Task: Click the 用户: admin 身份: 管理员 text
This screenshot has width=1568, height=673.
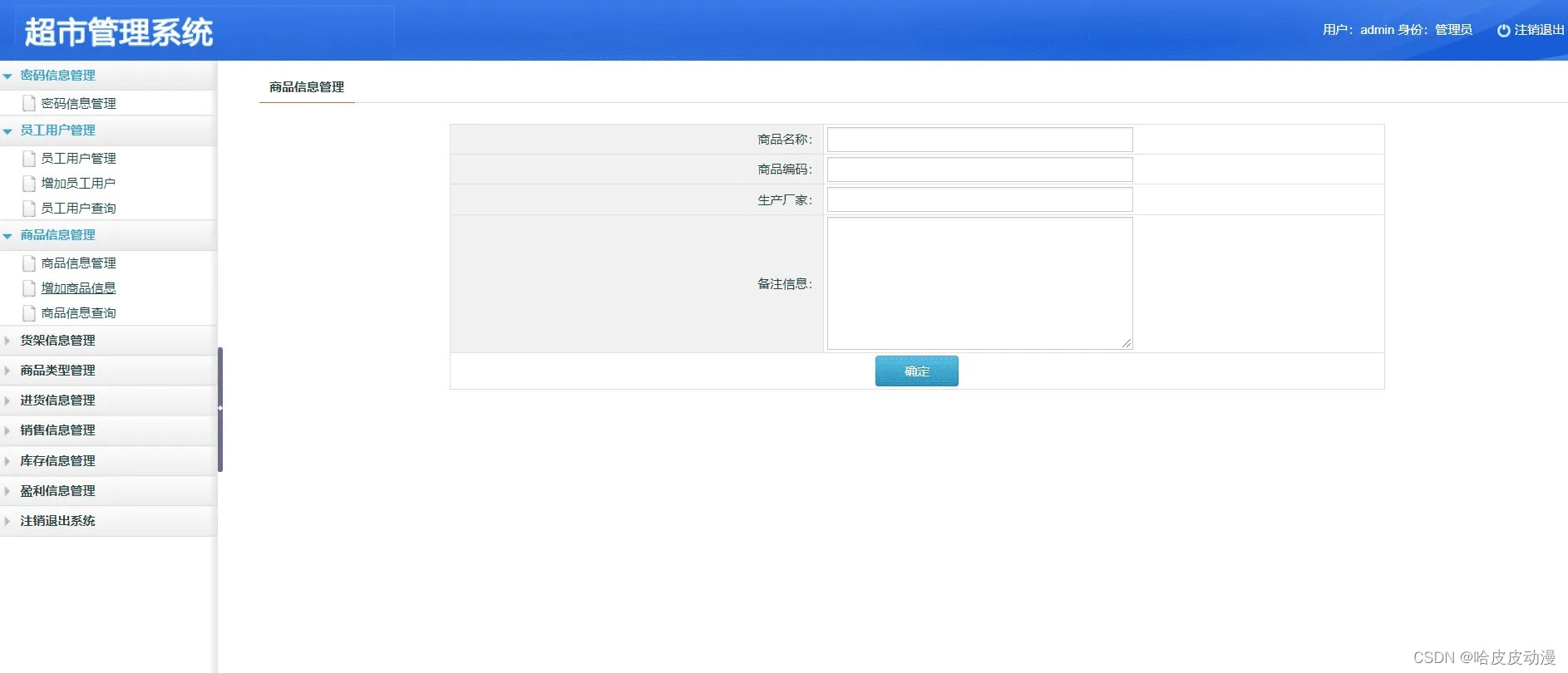Action: (x=1398, y=30)
